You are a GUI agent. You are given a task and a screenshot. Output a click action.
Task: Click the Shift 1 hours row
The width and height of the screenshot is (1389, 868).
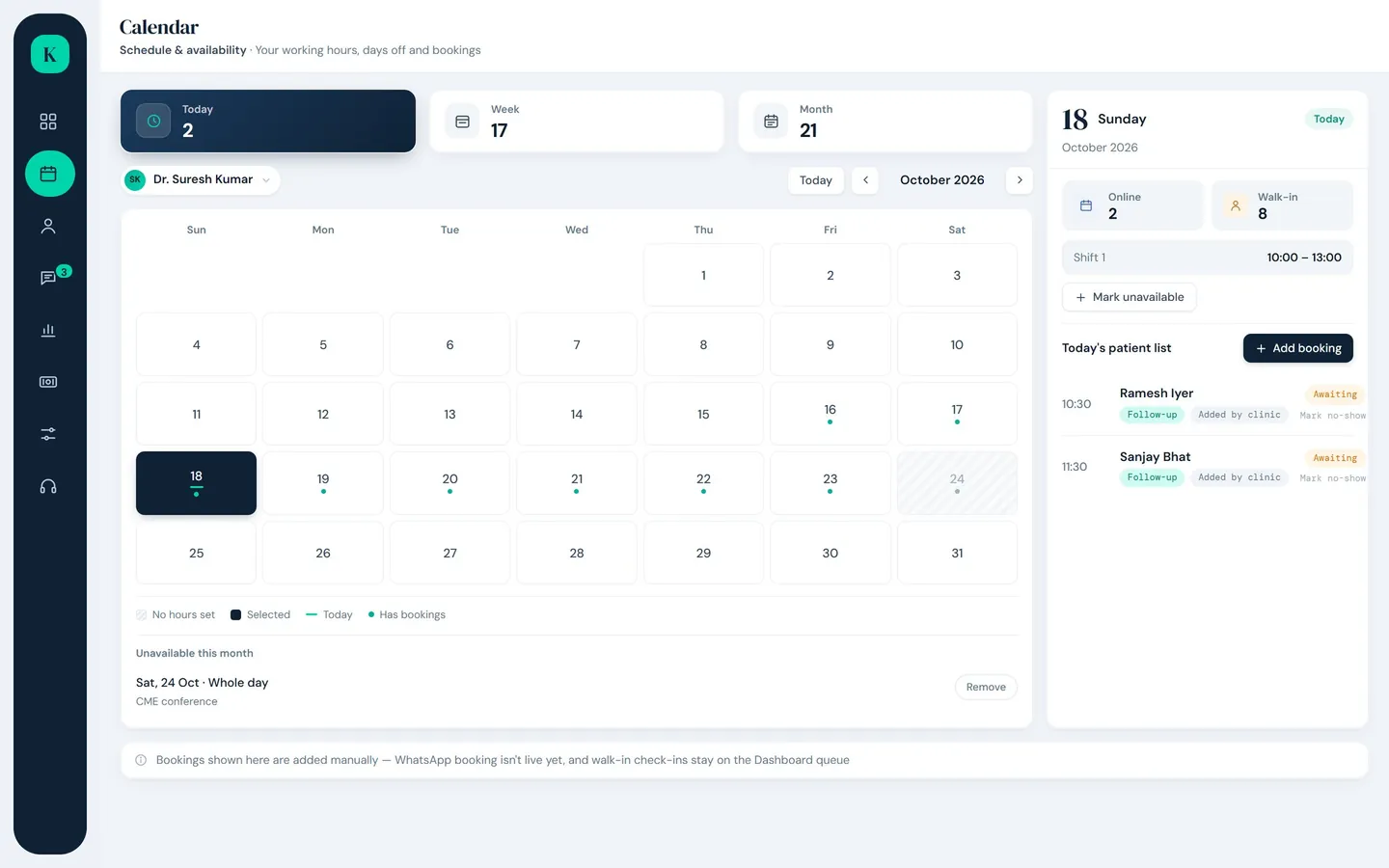click(x=1208, y=258)
